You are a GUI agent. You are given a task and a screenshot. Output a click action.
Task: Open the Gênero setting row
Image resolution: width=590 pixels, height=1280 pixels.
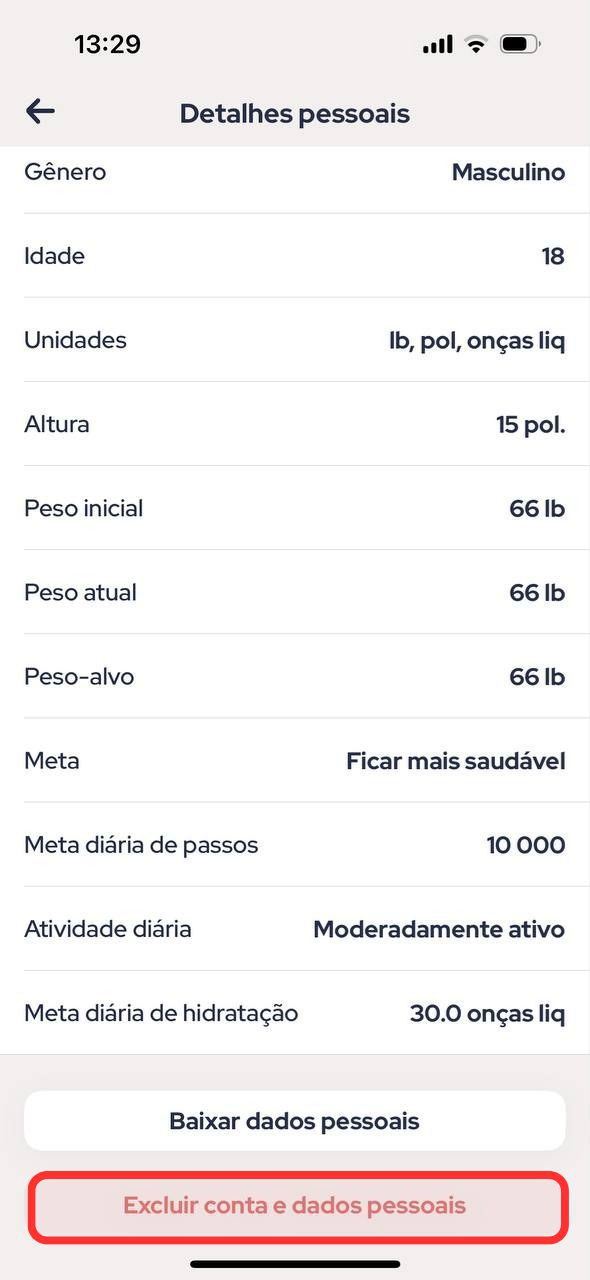click(295, 172)
